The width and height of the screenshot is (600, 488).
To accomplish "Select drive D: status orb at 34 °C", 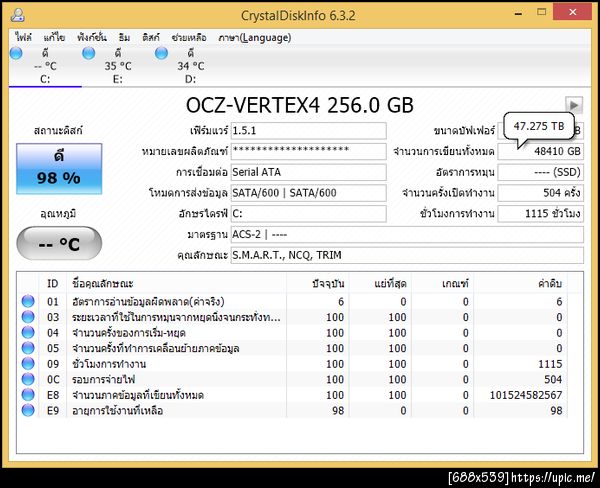I will (161, 53).
